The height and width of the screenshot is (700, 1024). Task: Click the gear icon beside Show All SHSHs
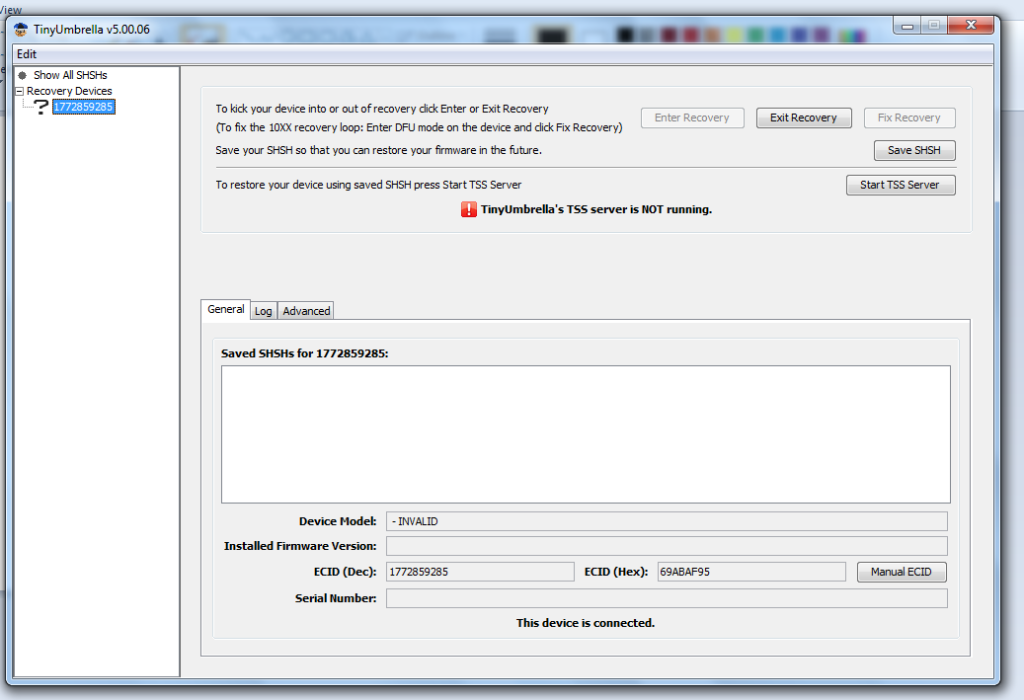[22, 75]
